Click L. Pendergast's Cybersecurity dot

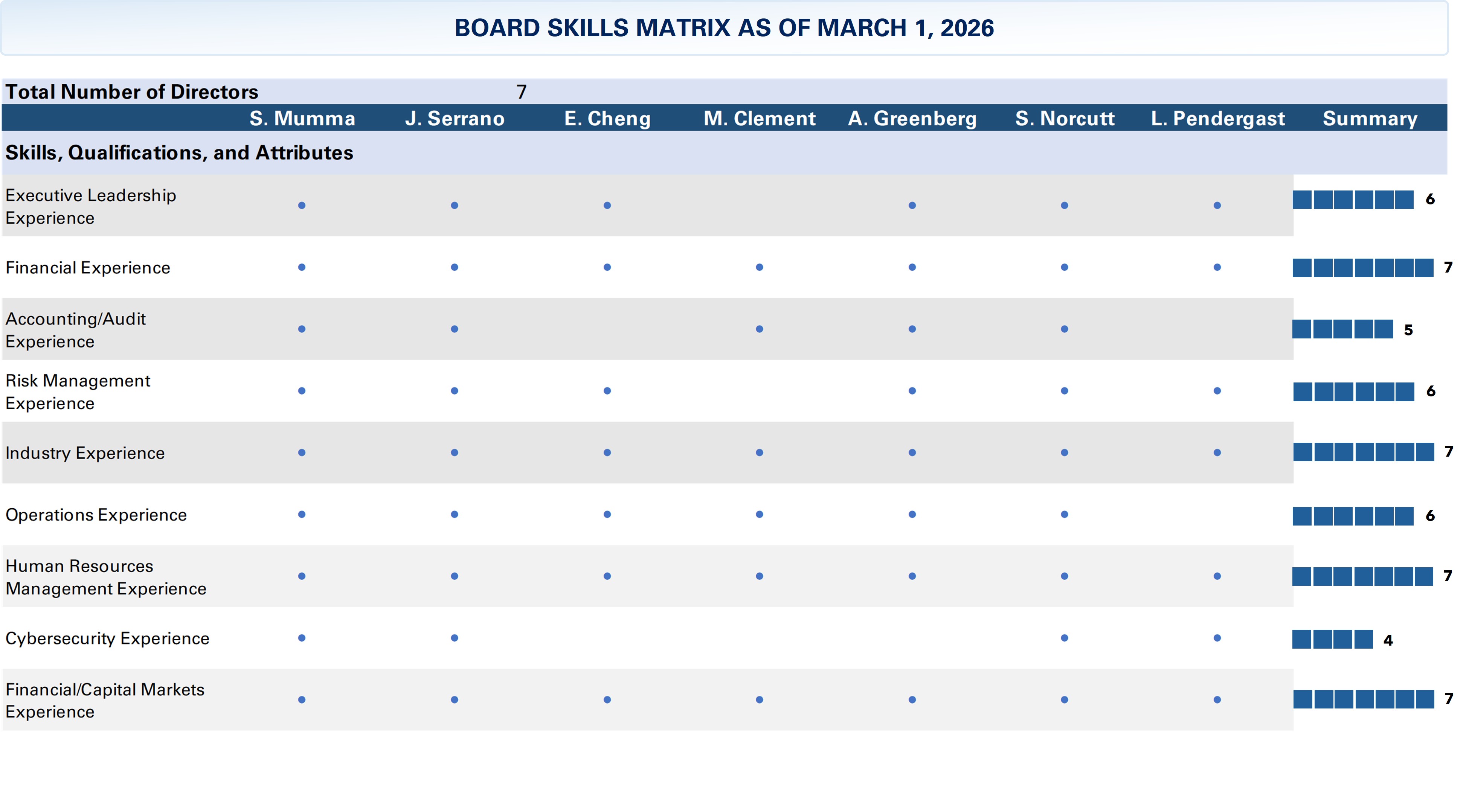[1217, 637]
